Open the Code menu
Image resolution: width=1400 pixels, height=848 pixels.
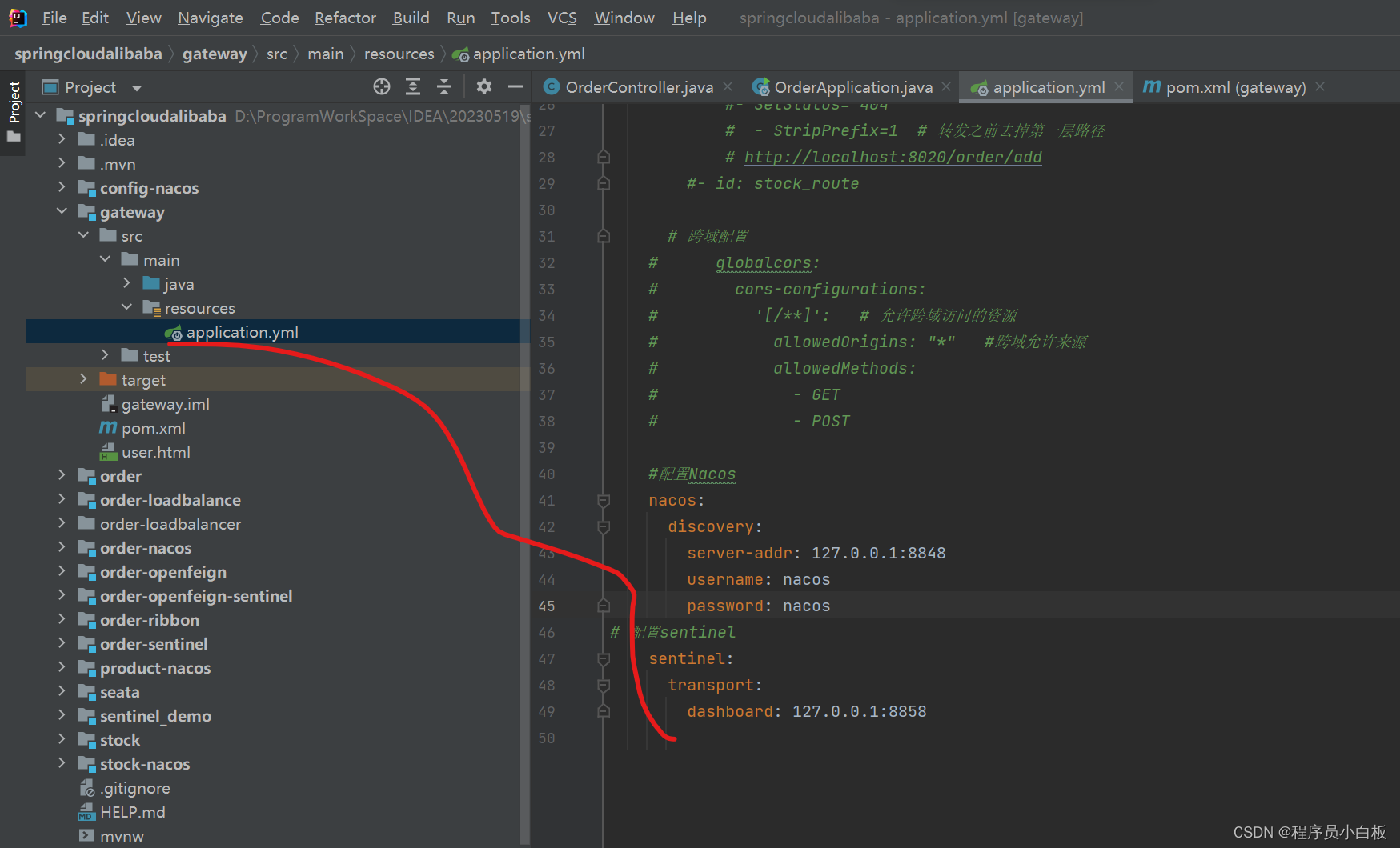[x=280, y=18]
